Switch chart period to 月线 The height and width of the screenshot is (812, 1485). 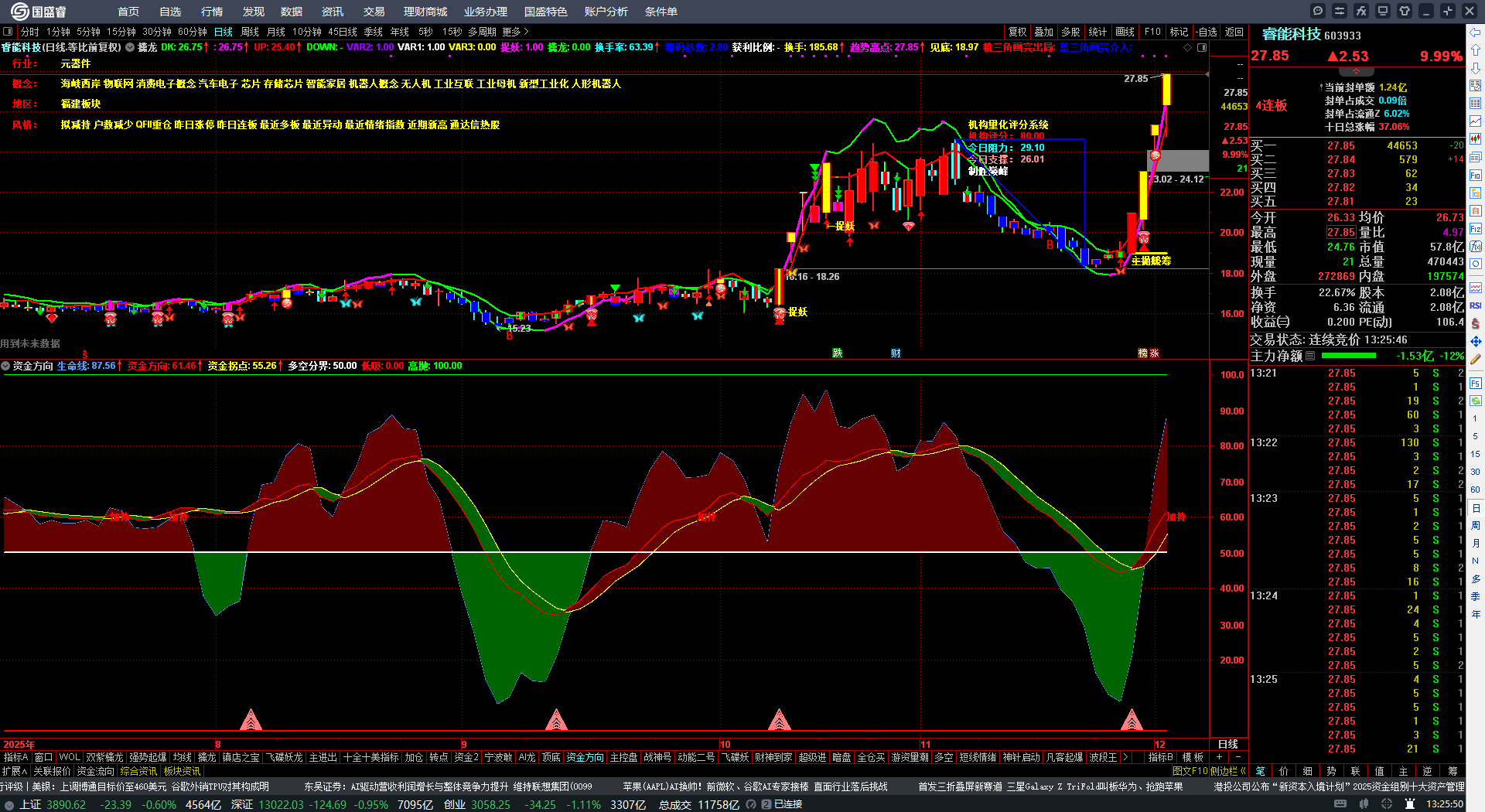pyautogui.click(x=276, y=32)
